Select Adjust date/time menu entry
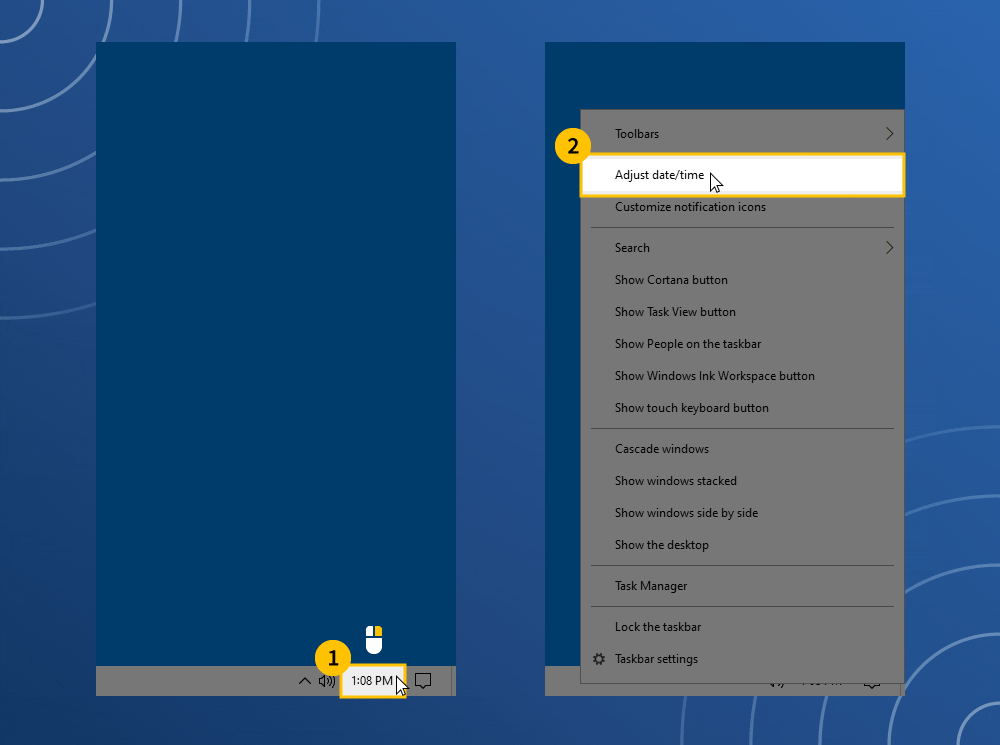Viewport: 1000px width, 745px height. pyautogui.click(x=742, y=175)
